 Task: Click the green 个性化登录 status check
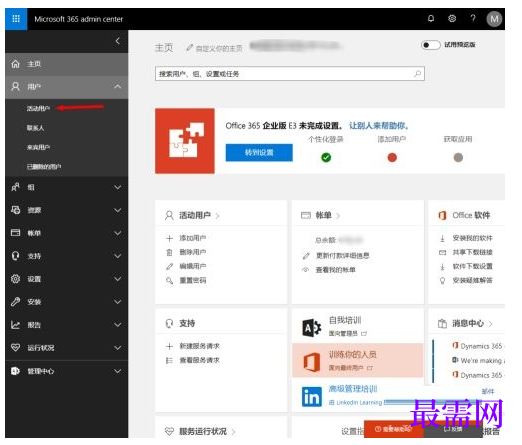pos(326,157)
